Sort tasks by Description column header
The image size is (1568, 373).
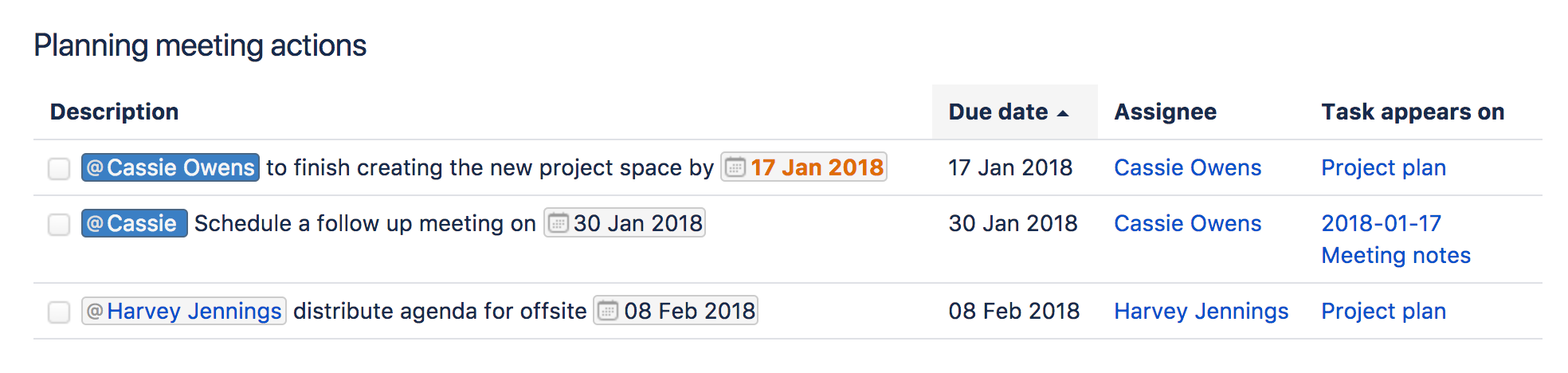114,112
